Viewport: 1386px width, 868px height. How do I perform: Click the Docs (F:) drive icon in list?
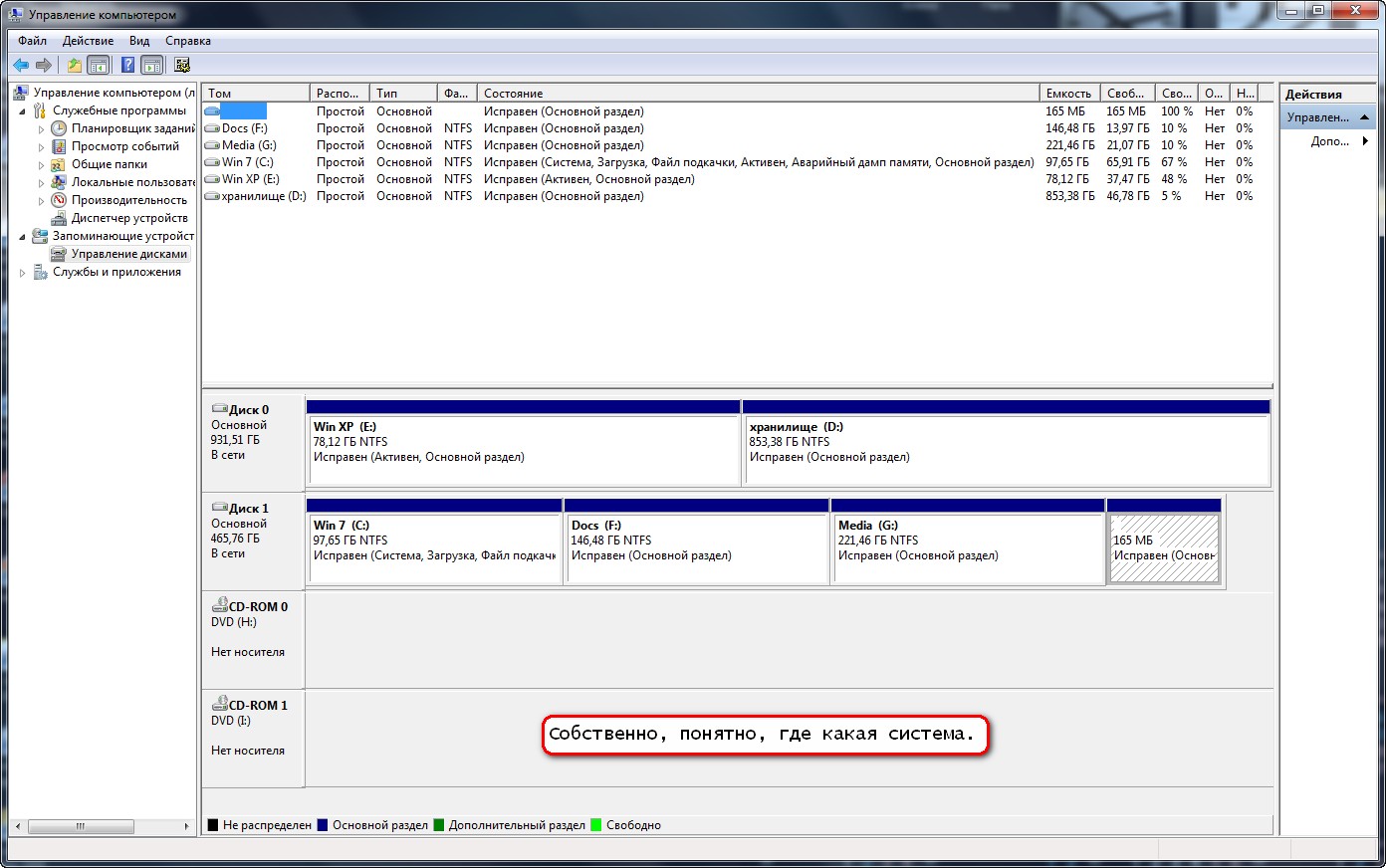pyautogui.click(x=212, y=128)
